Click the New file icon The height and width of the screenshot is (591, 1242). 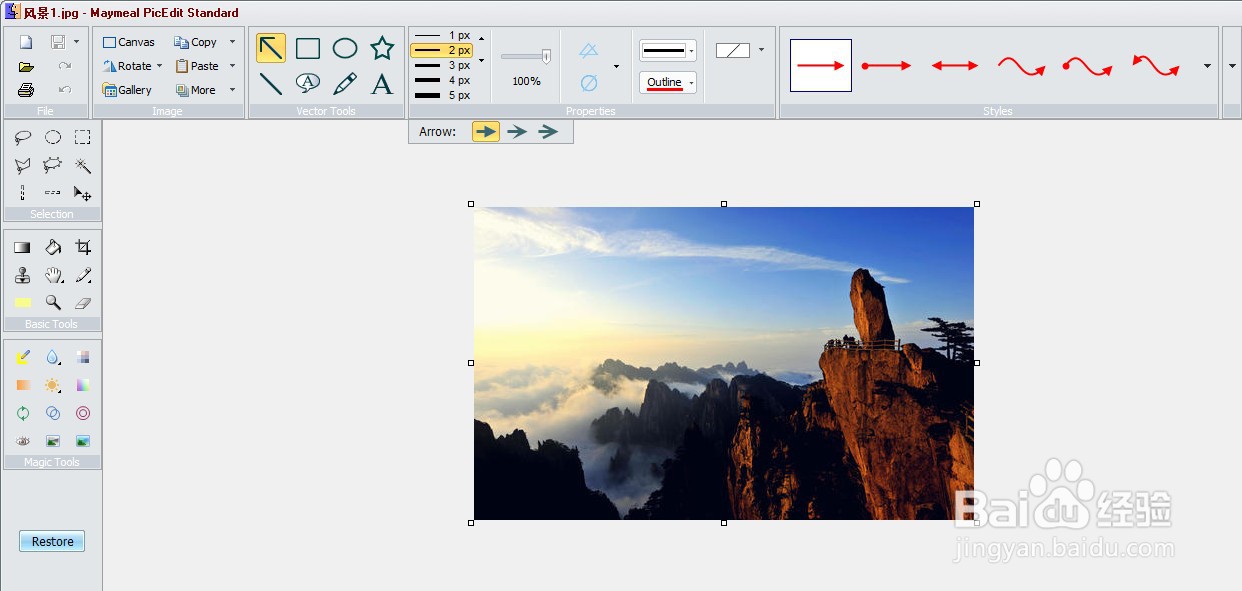point(26,42)
